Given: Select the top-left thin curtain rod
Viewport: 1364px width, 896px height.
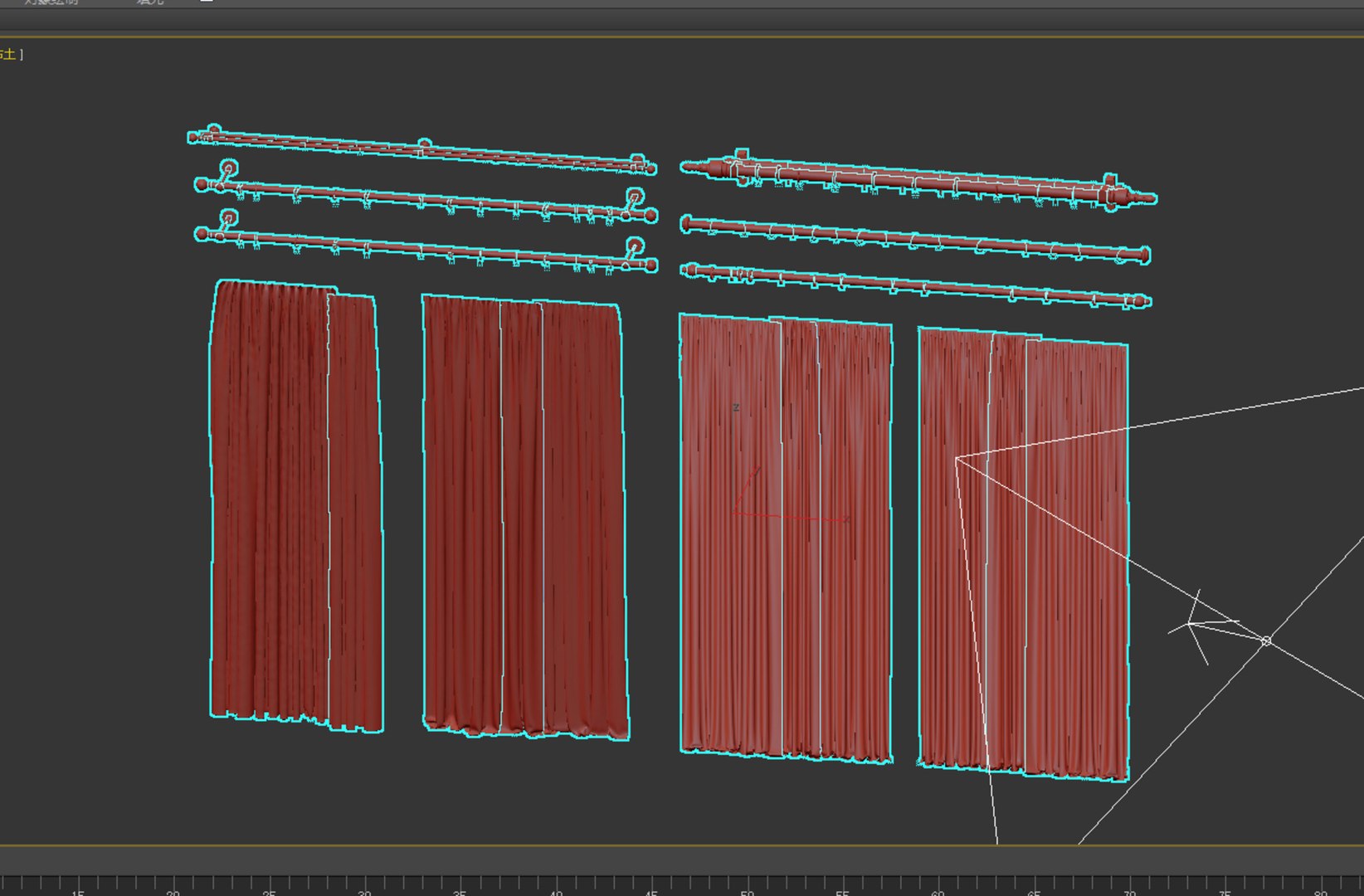Looking at the screenshot, I should tap(421, 150).
